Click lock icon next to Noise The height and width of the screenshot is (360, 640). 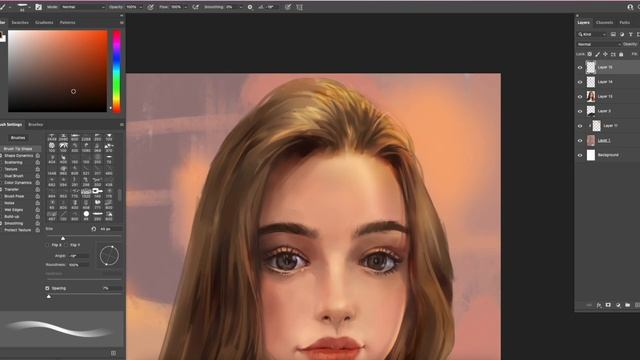[x=38, y=203]
